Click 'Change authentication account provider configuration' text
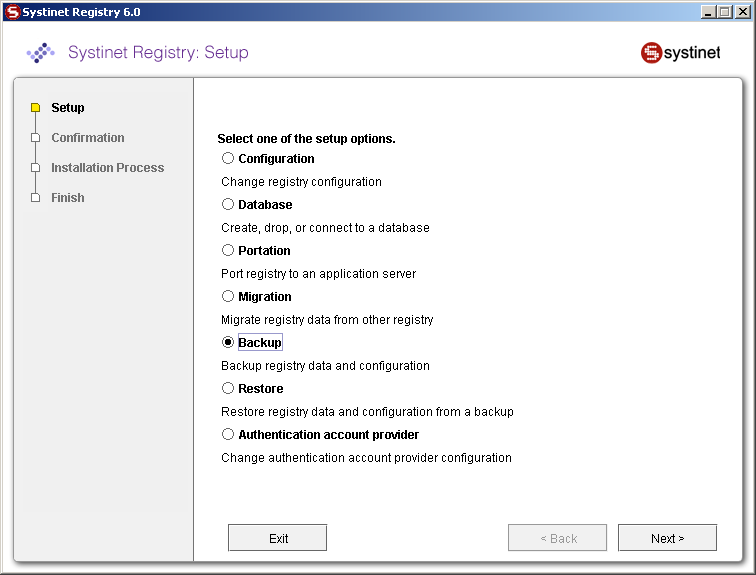Image resolution: width=756 pixels, height=575 pixels. tap(366, 458)
